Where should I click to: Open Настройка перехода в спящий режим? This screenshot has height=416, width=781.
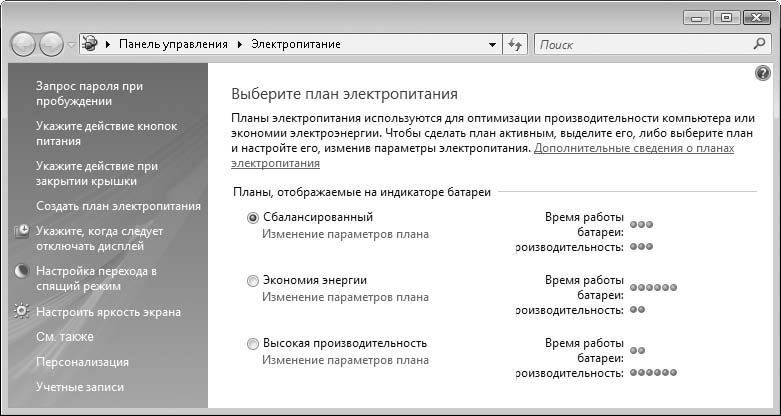coord(97,278)
